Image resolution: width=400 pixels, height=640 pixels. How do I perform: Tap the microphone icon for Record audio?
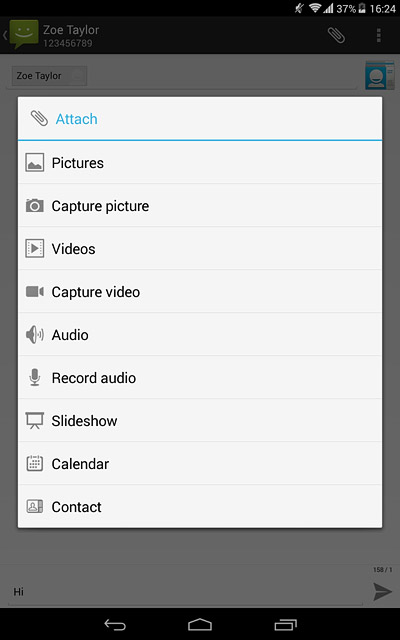click(x=35, y=378)
